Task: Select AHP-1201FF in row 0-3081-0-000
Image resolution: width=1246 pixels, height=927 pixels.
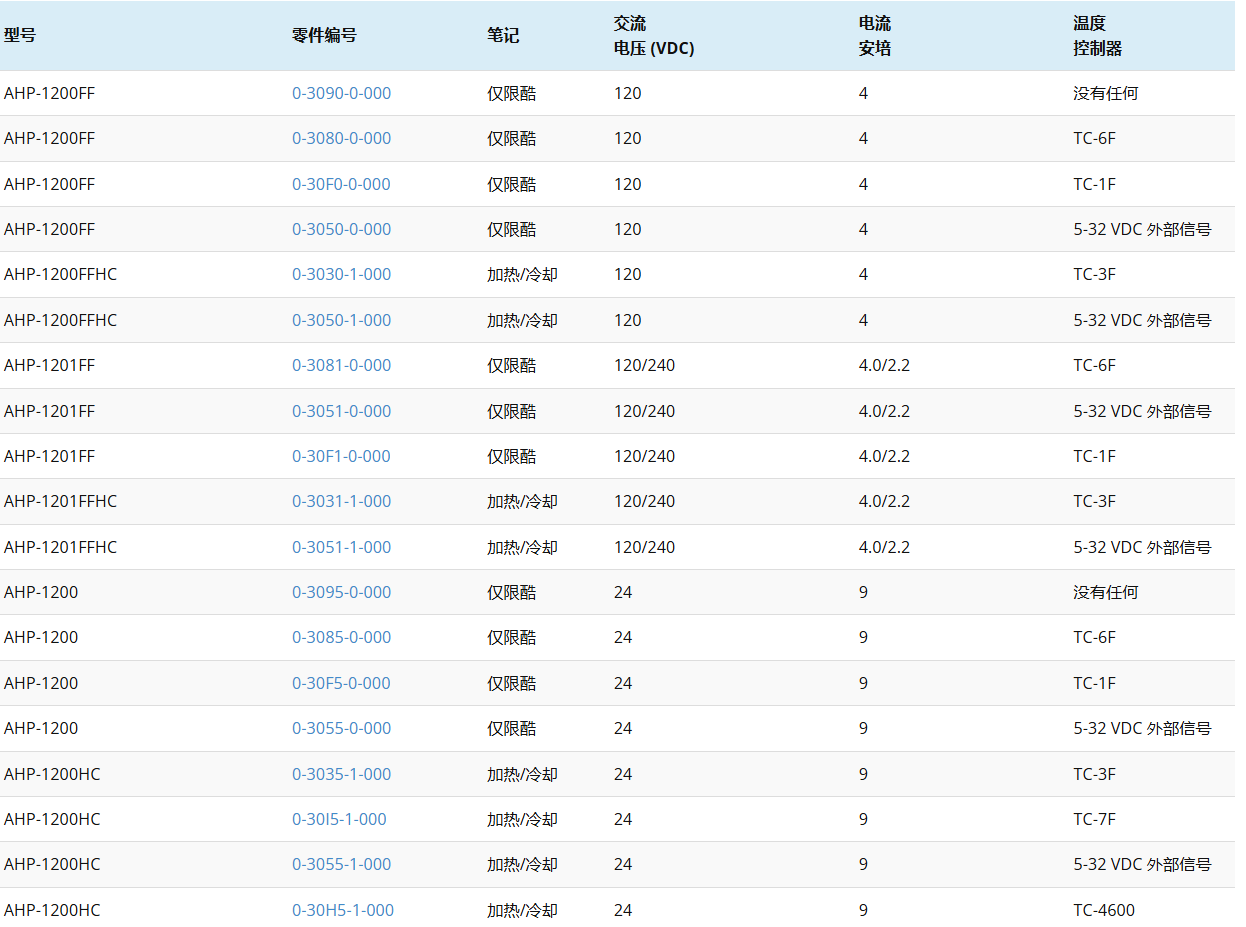Action: [x=50, y=365]
